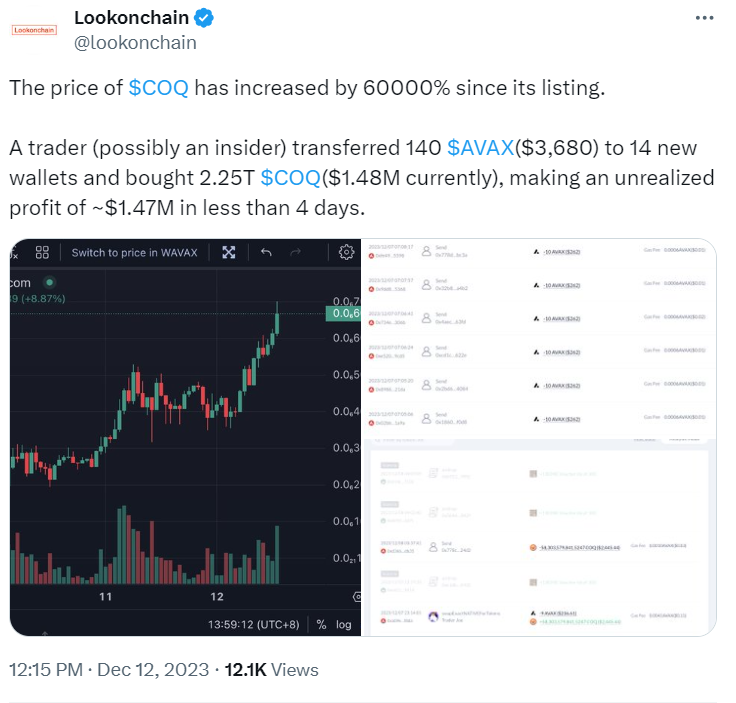Click the 12.1K Views count
This screenshot has height=703, width=736.
tap(271, 670)
